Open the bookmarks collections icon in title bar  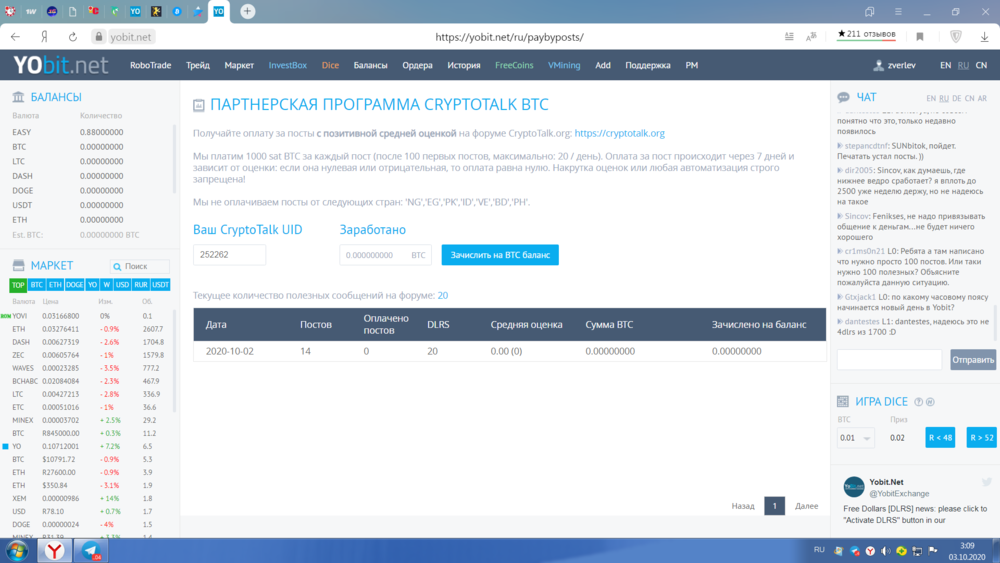(x=869, y=11)
